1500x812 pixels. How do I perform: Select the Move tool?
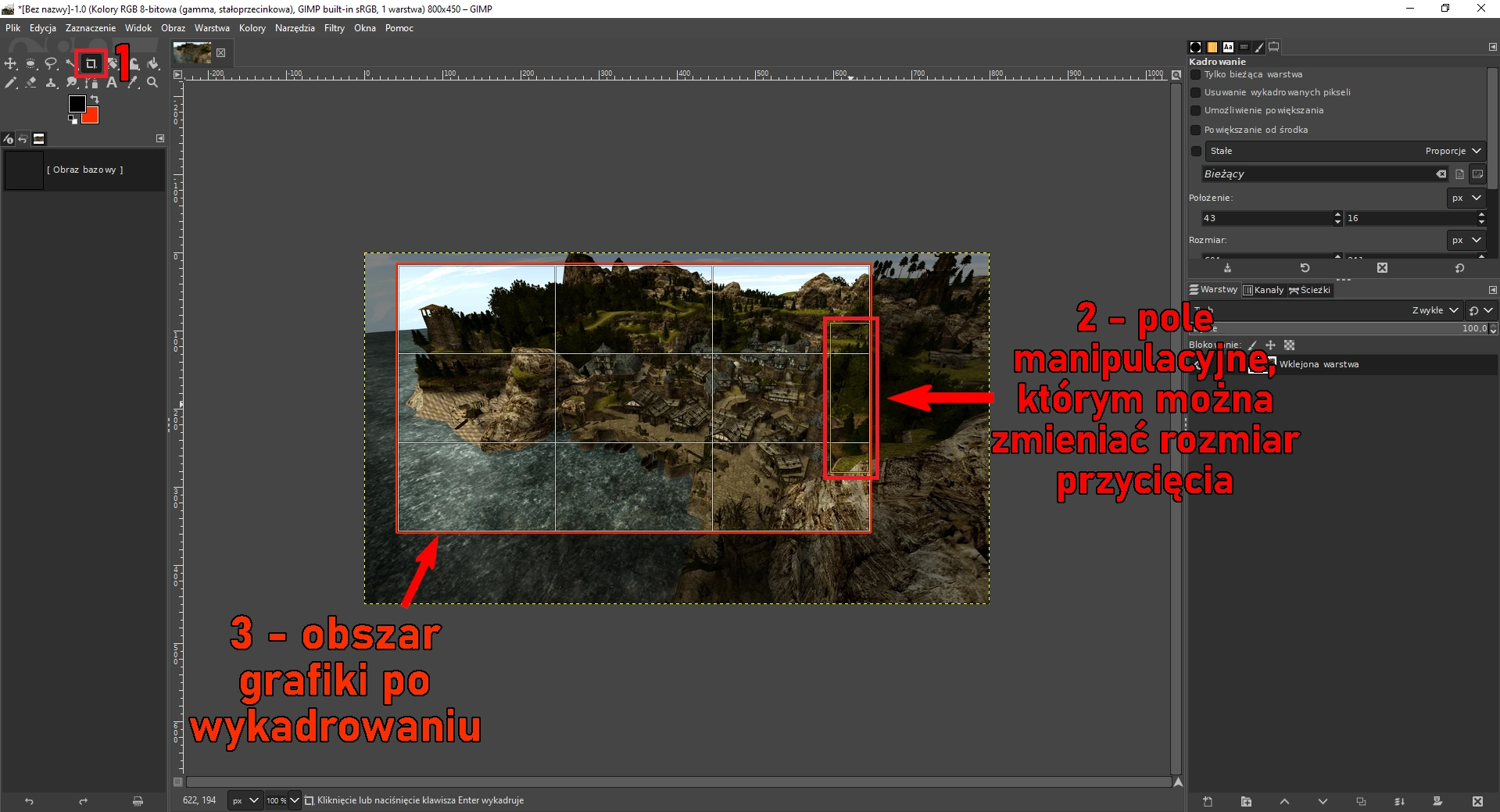coord(11,64)
